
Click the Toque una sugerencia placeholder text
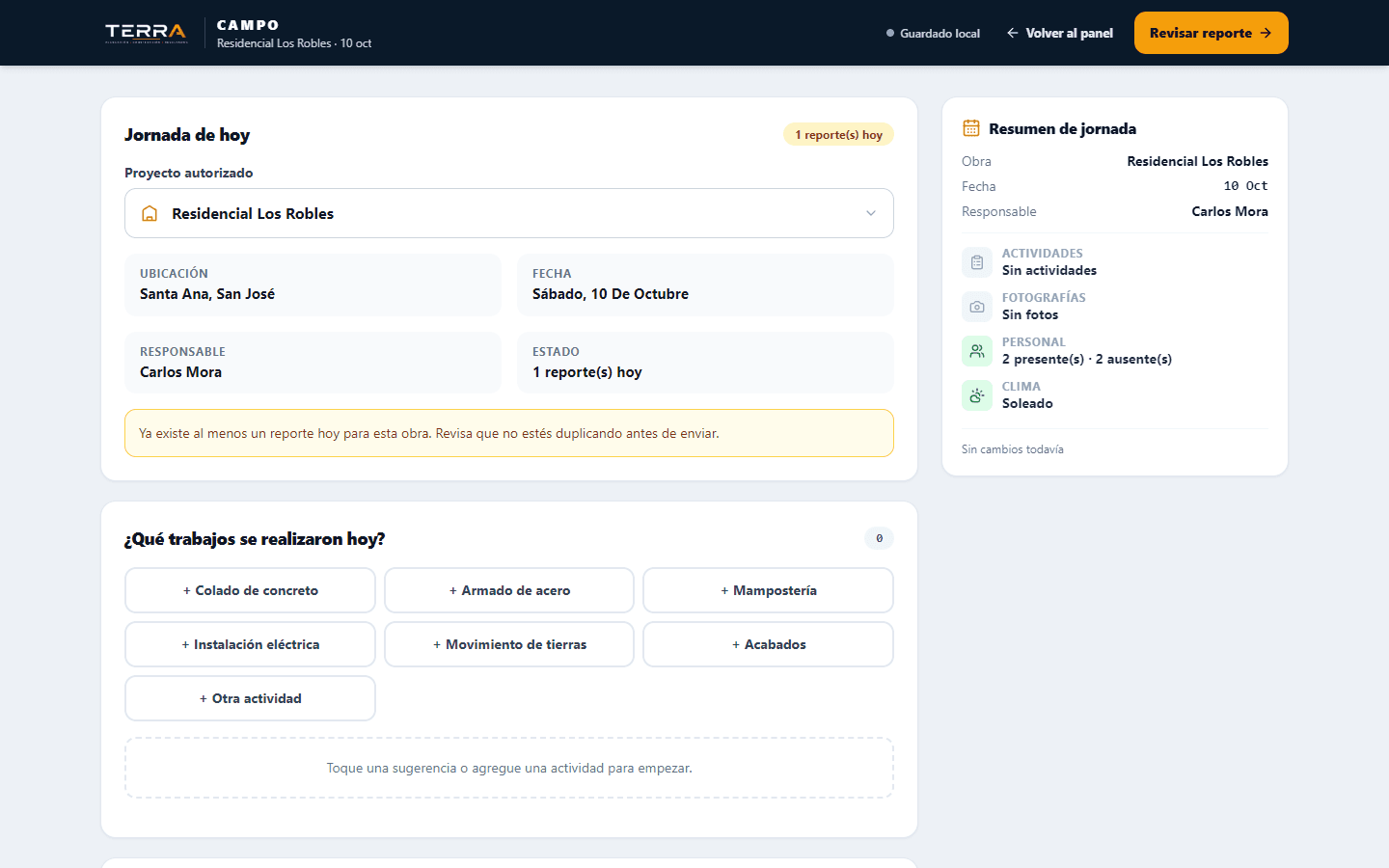click(509, 769)
